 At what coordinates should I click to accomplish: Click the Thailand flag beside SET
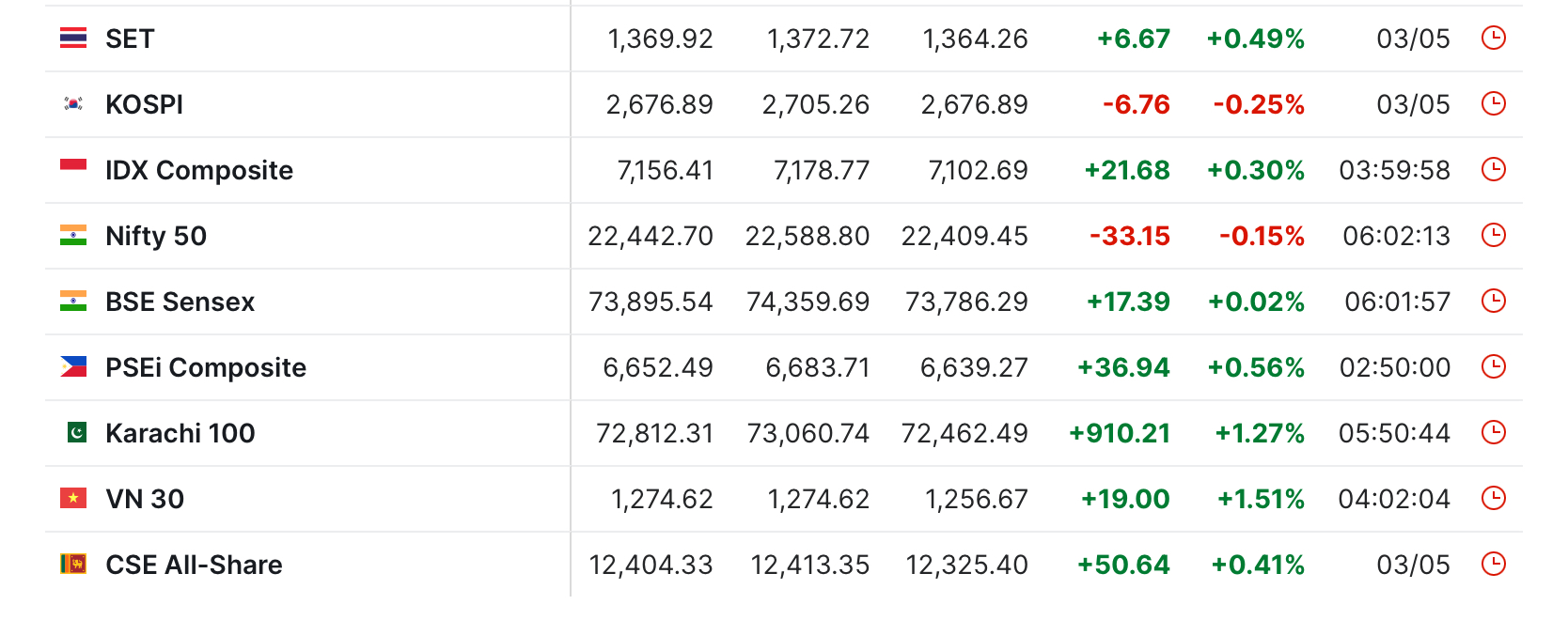73,38
